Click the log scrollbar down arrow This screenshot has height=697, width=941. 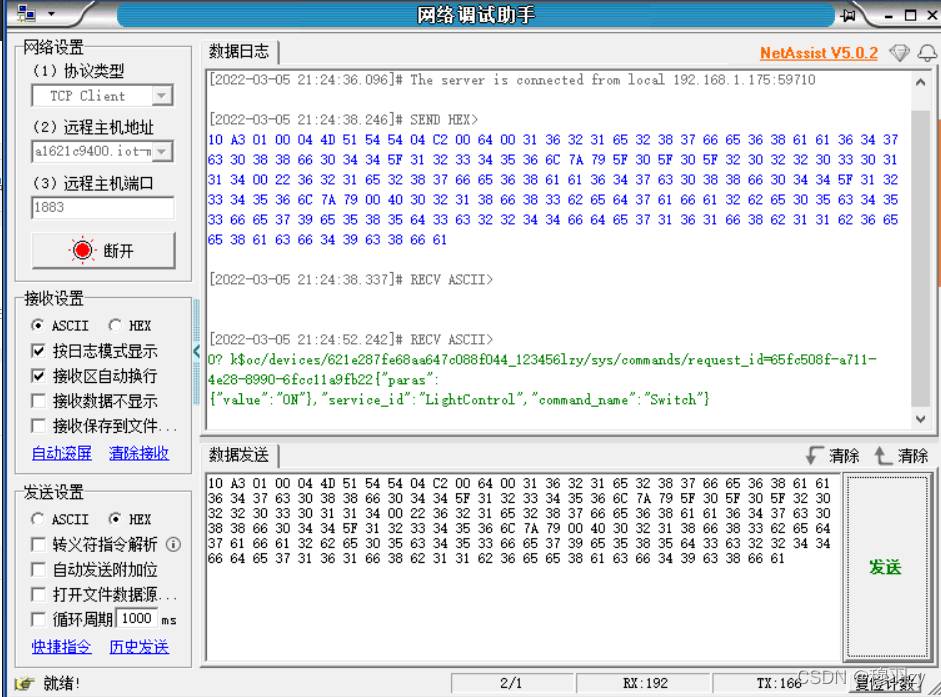point(921,419)
